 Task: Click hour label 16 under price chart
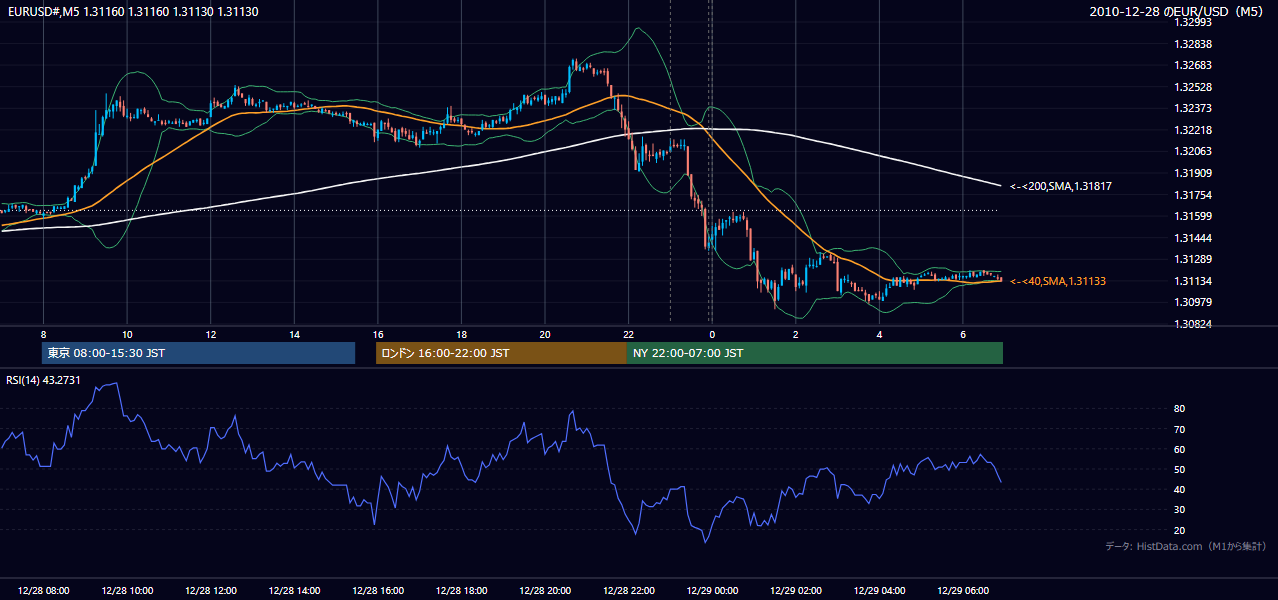tap(378, 334)
